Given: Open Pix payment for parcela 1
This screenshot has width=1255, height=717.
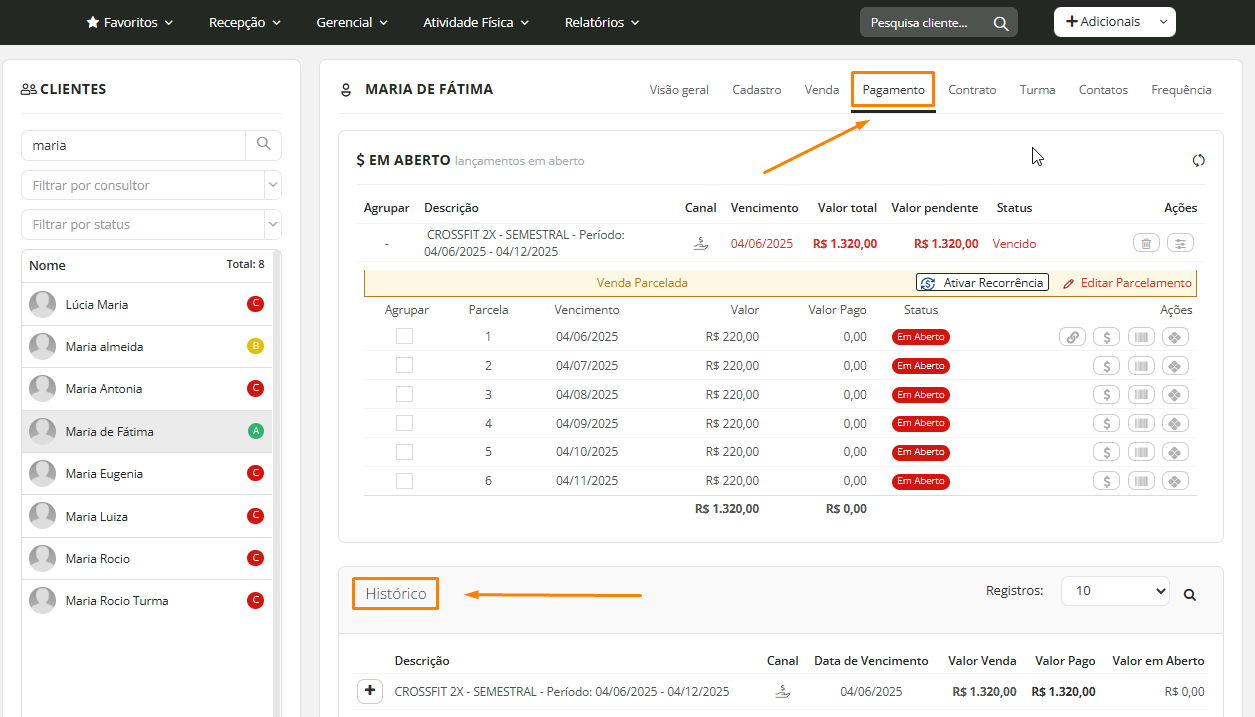Looking at the screenshot, I should pos(1175,337).
